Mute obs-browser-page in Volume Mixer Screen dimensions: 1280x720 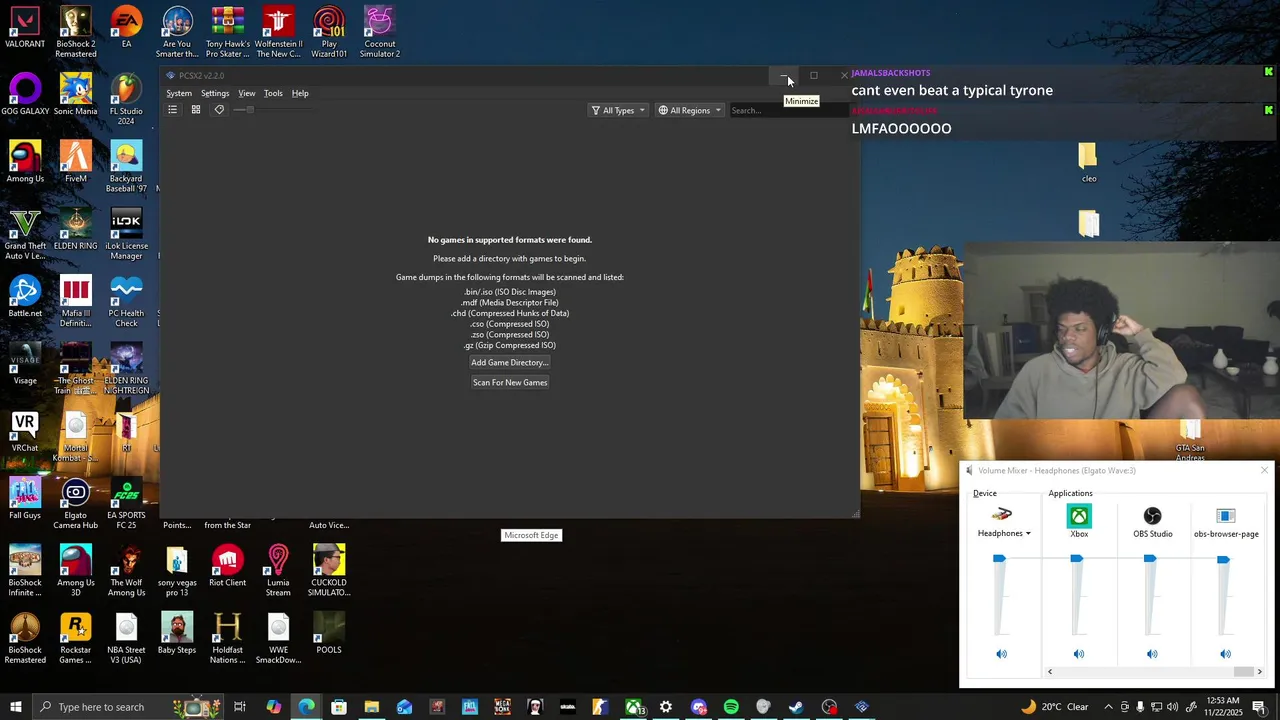(1226, 654)
